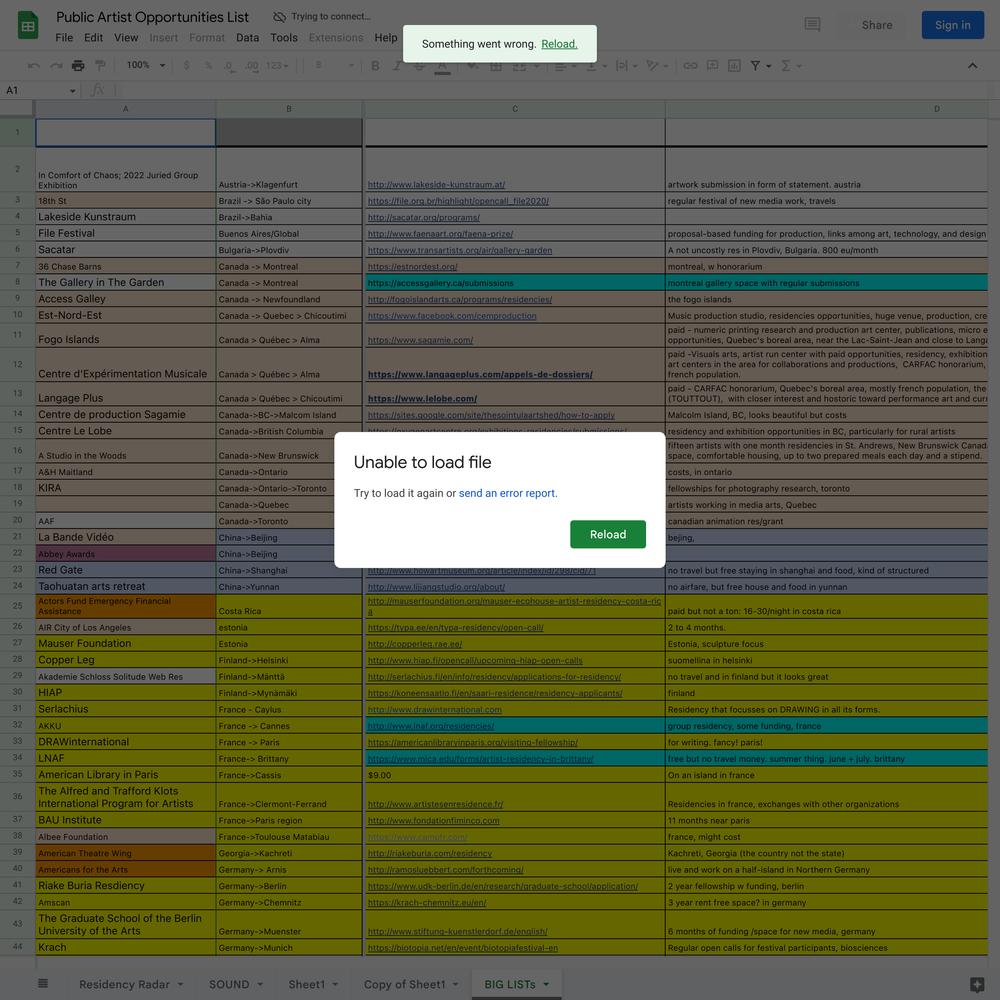The width and height of the screenshot is (1000, 1000).
Task: Toggle bold formatting
Action: pyautogui.click(x=375, y=65)
